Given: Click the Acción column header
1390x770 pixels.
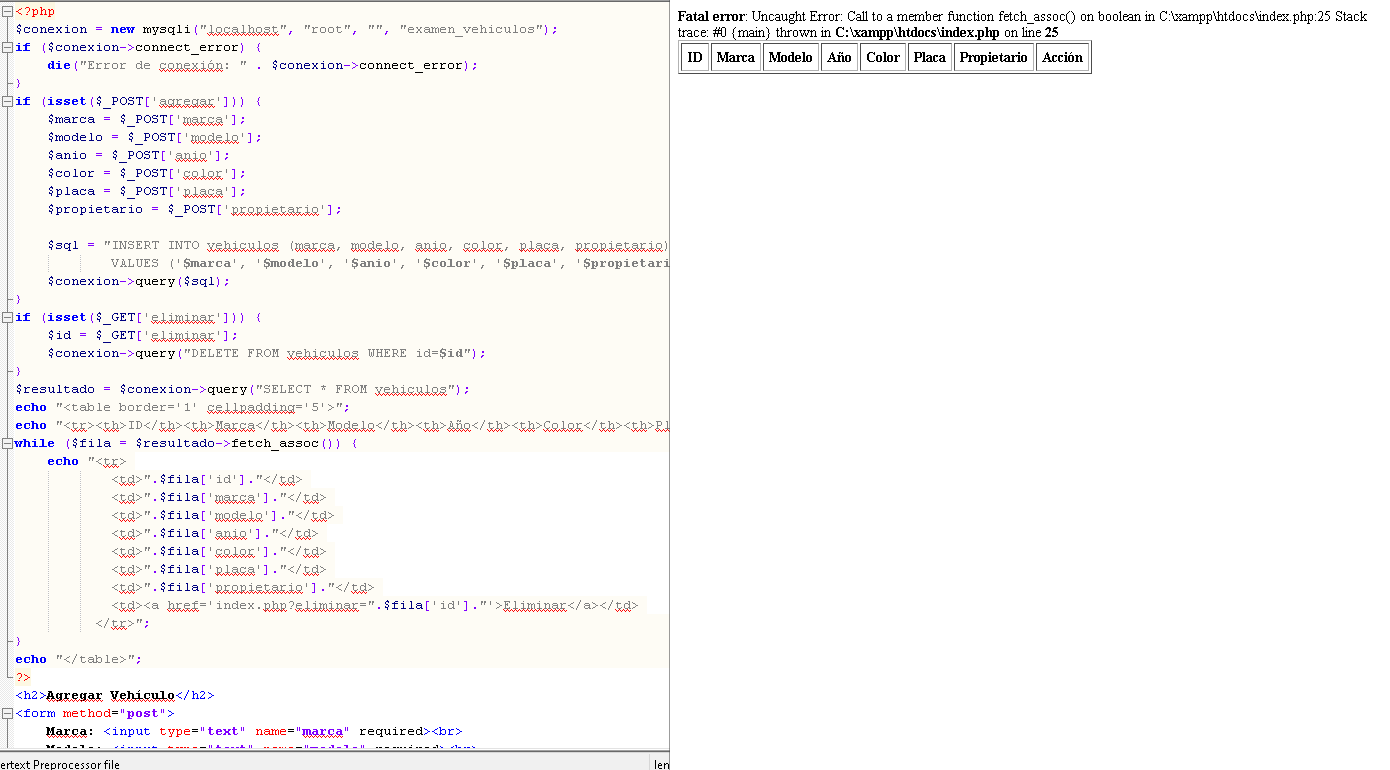Looking at the screenshot, I should 1062,58.
